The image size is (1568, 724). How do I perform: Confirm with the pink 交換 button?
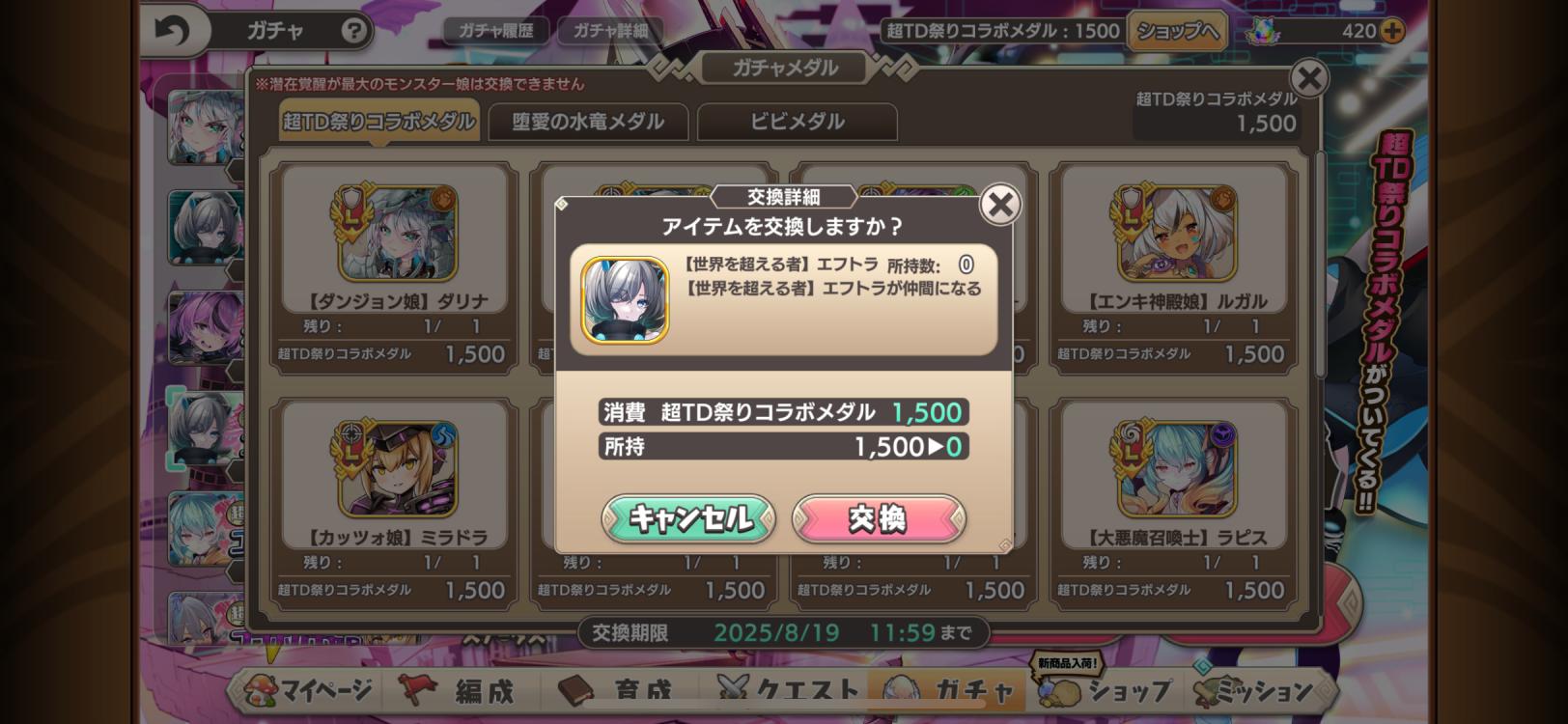tap(879, 519)
